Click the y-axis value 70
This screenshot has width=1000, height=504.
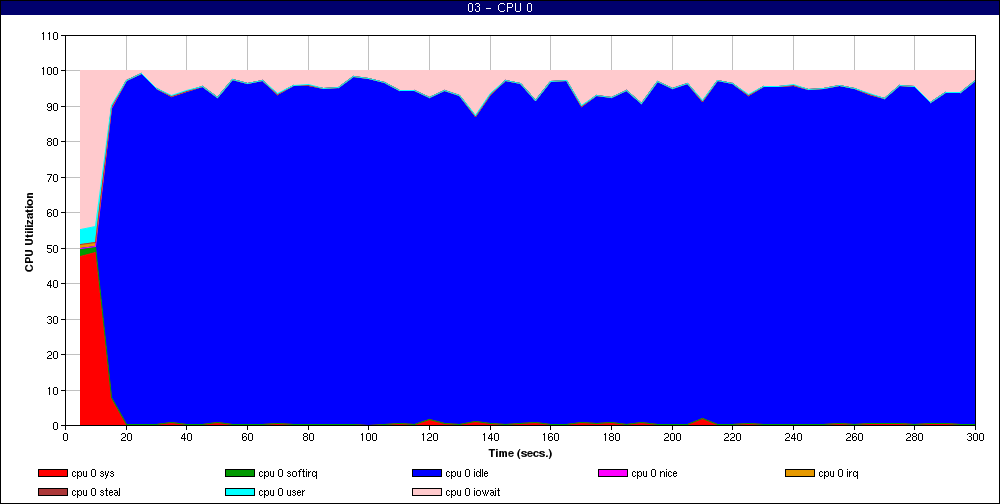tap(53, 177)
